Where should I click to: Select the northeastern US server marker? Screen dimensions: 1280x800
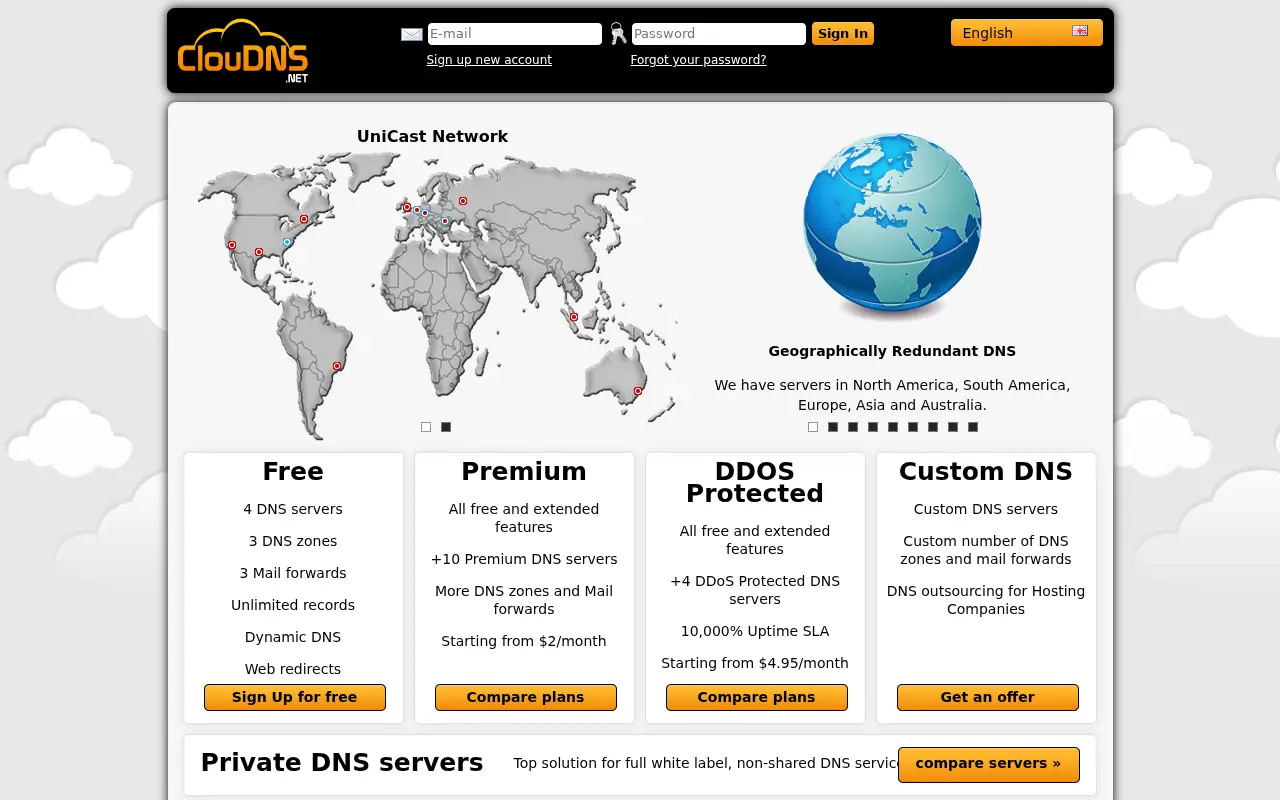pos(304,219)
